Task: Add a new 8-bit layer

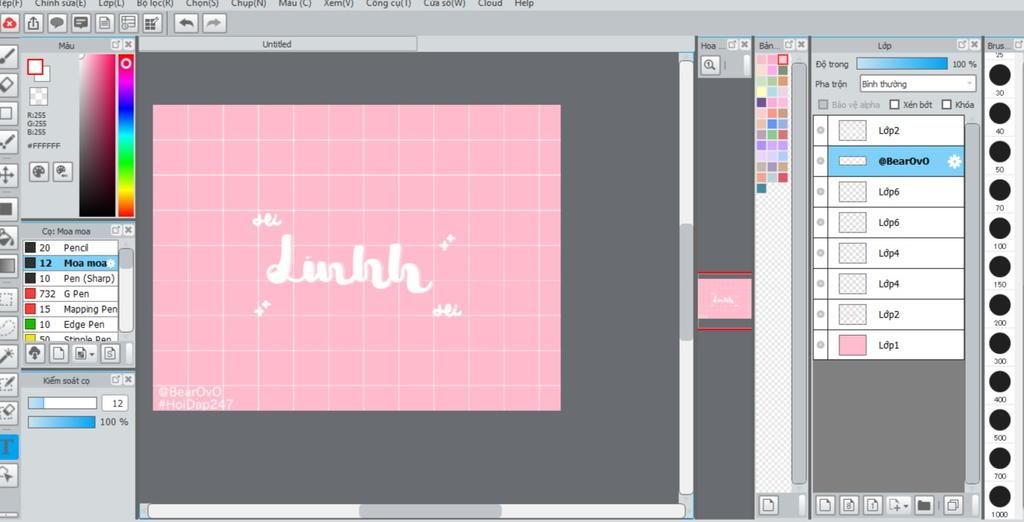Action: (848, 505)
